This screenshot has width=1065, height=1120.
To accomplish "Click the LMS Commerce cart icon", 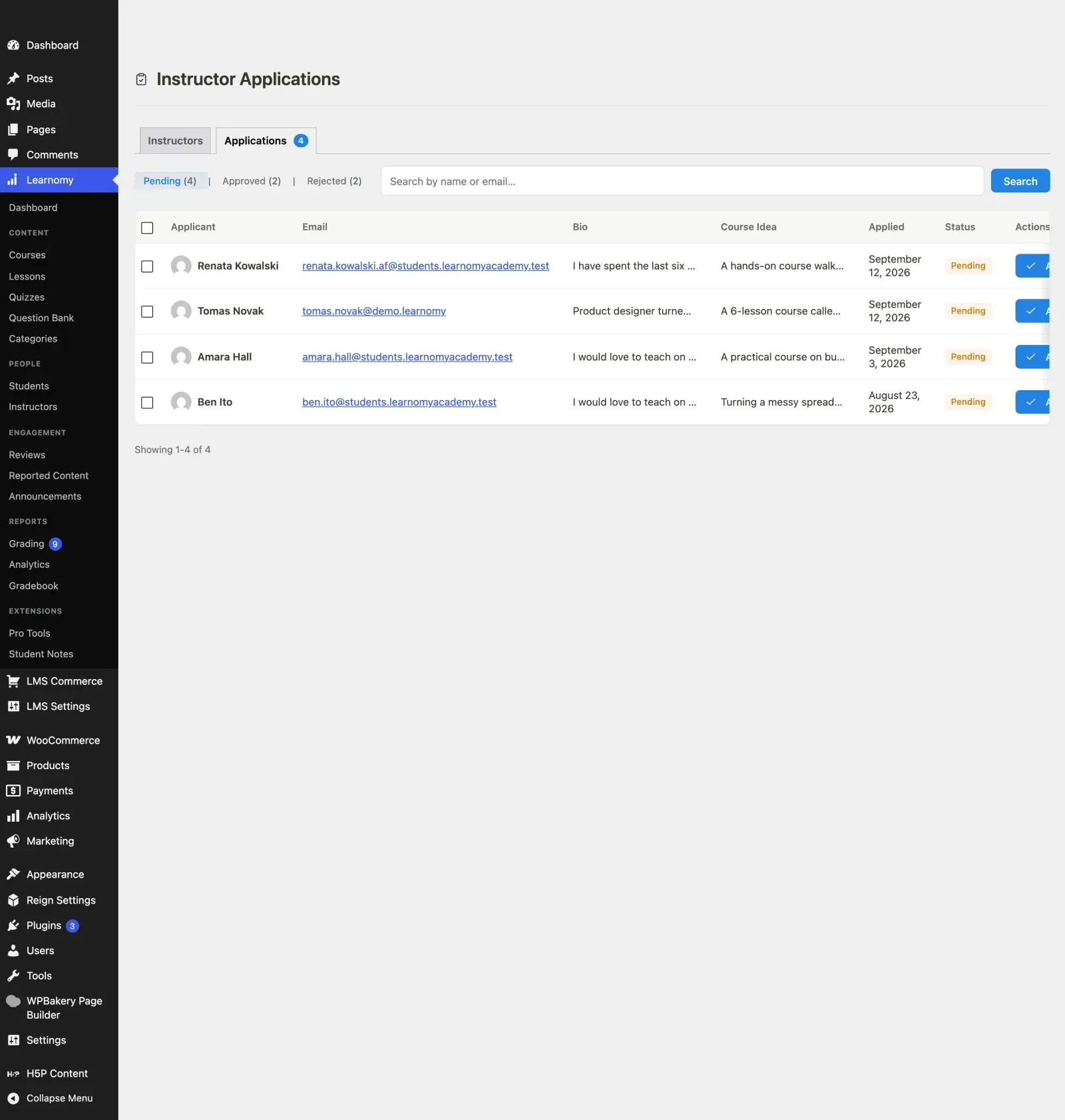I will [x=13, y=681].
